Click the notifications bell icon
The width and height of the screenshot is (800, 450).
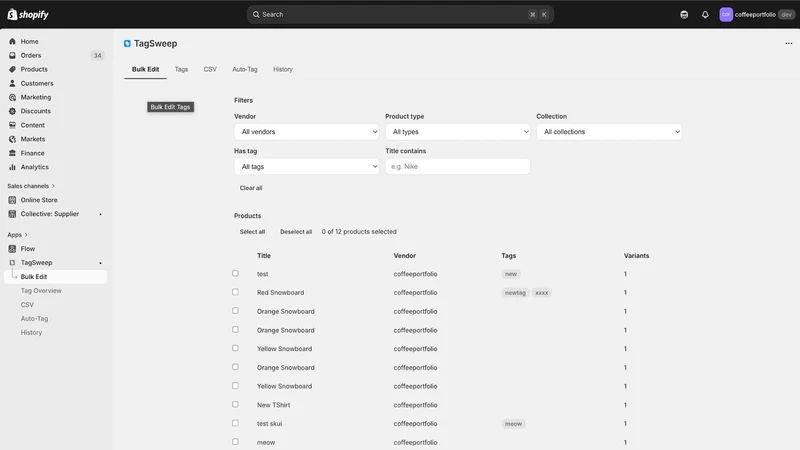coord(705,14)
